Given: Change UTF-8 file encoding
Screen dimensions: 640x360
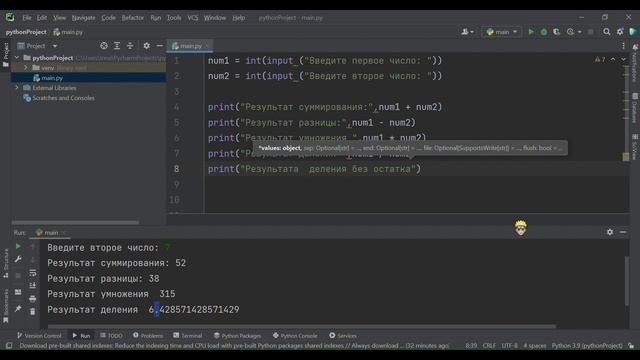Looking at the screenshot, I should point(509,346).
